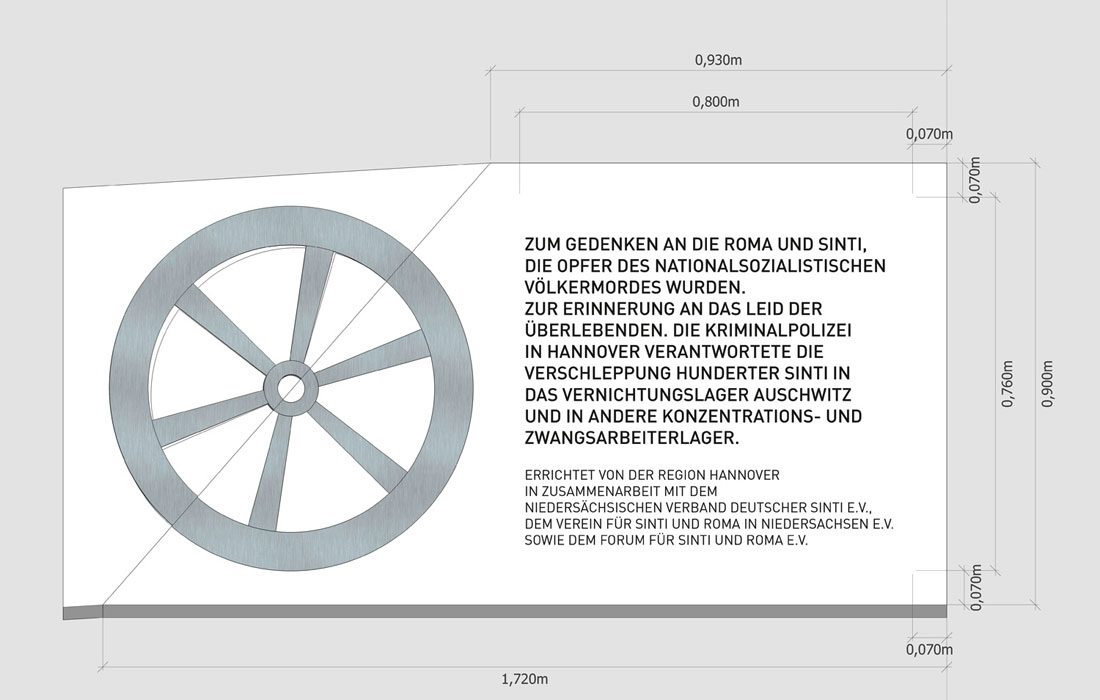The width and height of the screenshot is (1100, 700).
Task: Click 'DEM VEREIN FÜR SINTI UND ROMA' line
Action: click(x=708, y=524)
